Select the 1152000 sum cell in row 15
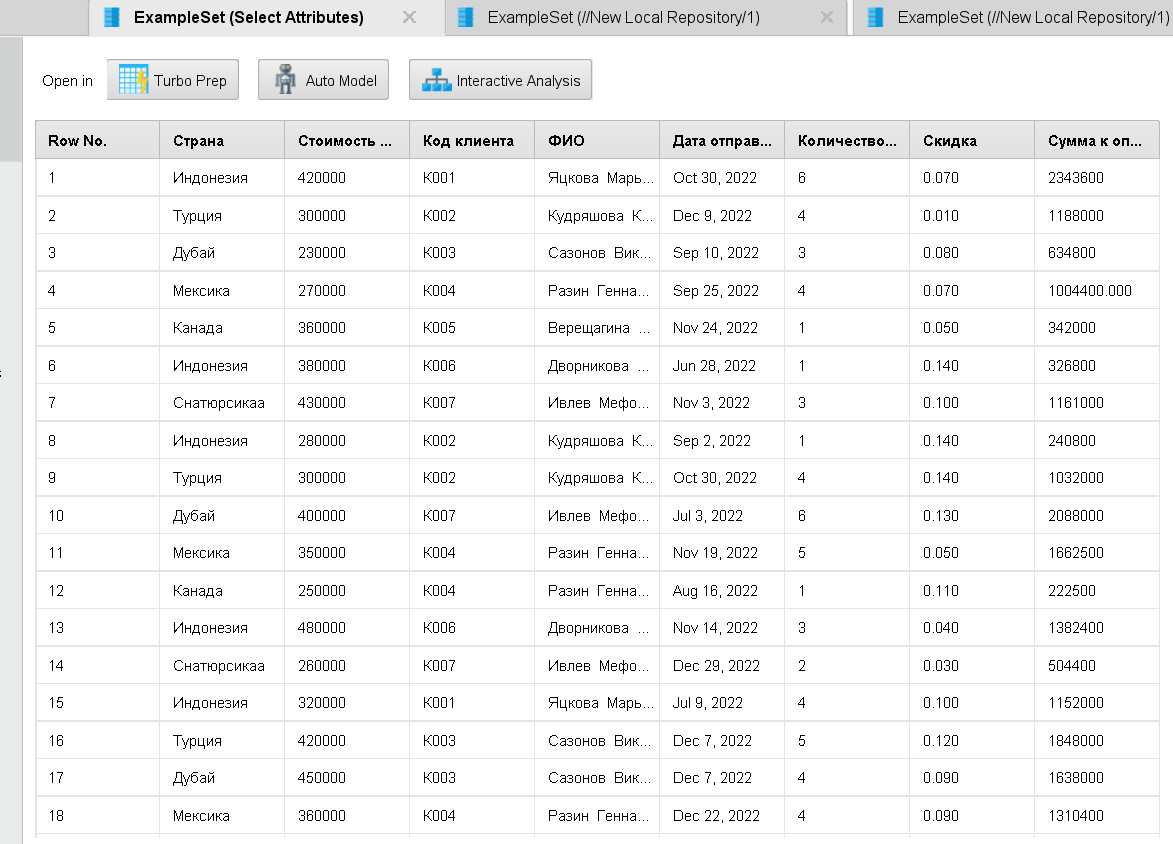Viewport: 1173px width, 844px height. tap(1097, 703)
